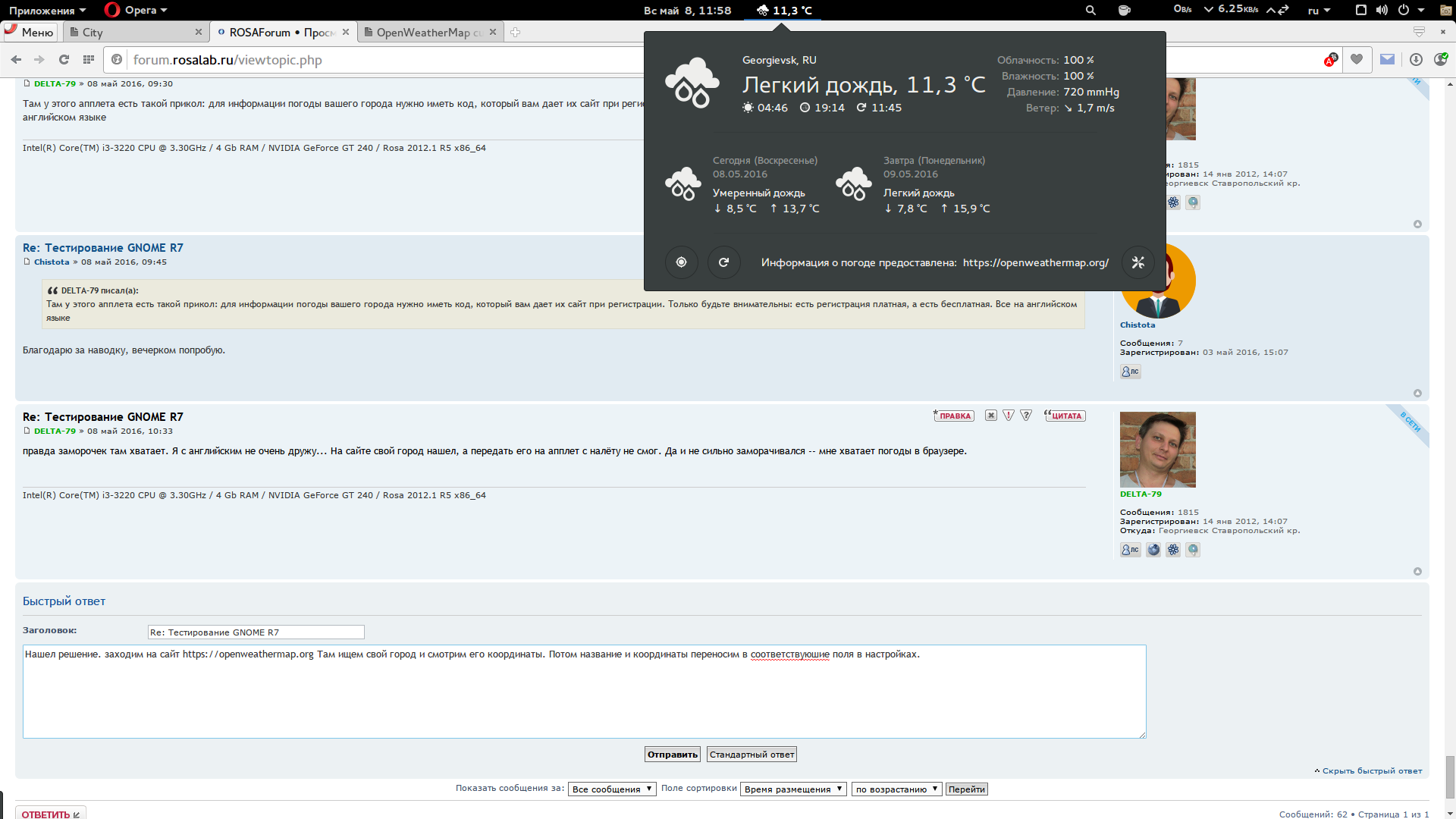Open the openweathermap.org link in weather popup

[1035, 263]
